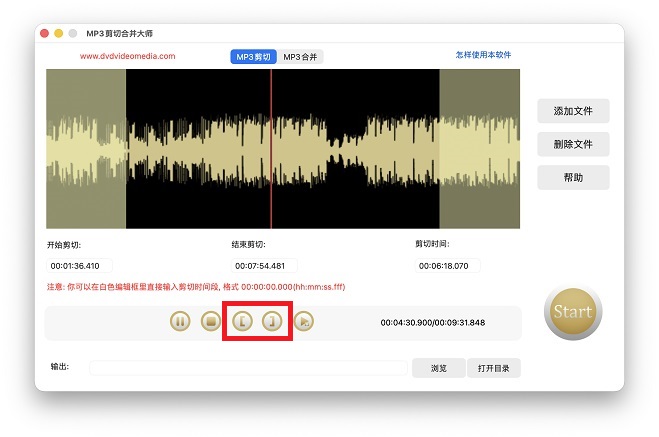Focus the 结束剪切 end time field

coord(264,266)
